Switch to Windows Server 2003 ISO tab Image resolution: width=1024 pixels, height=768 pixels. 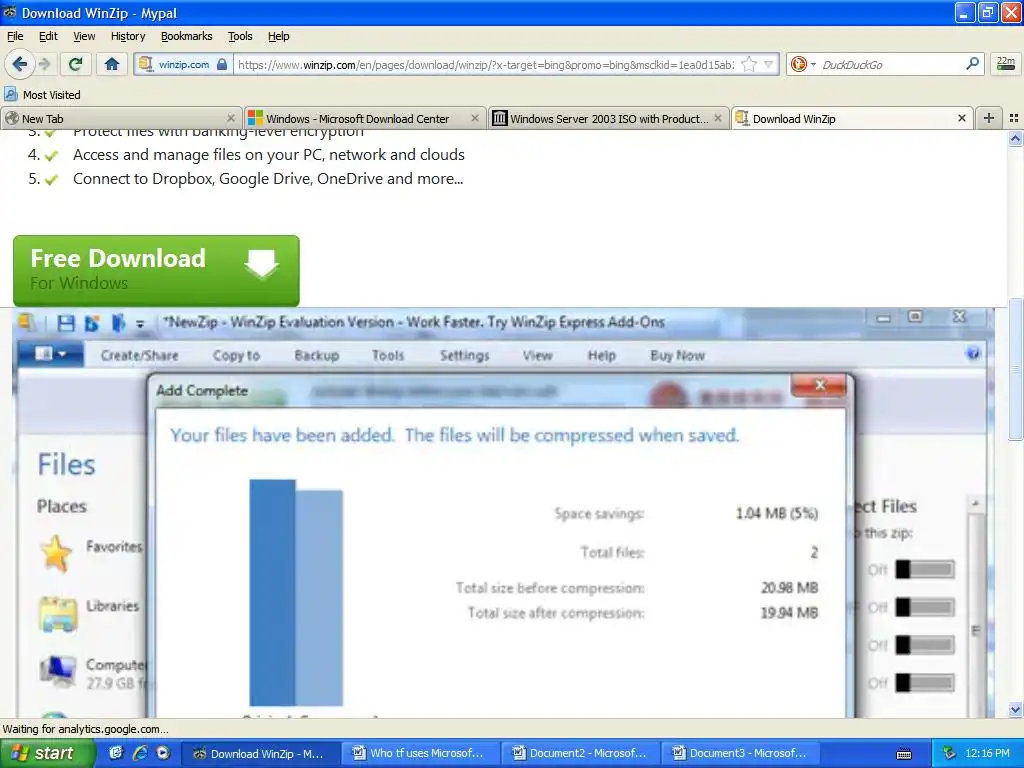coord(608,118)
